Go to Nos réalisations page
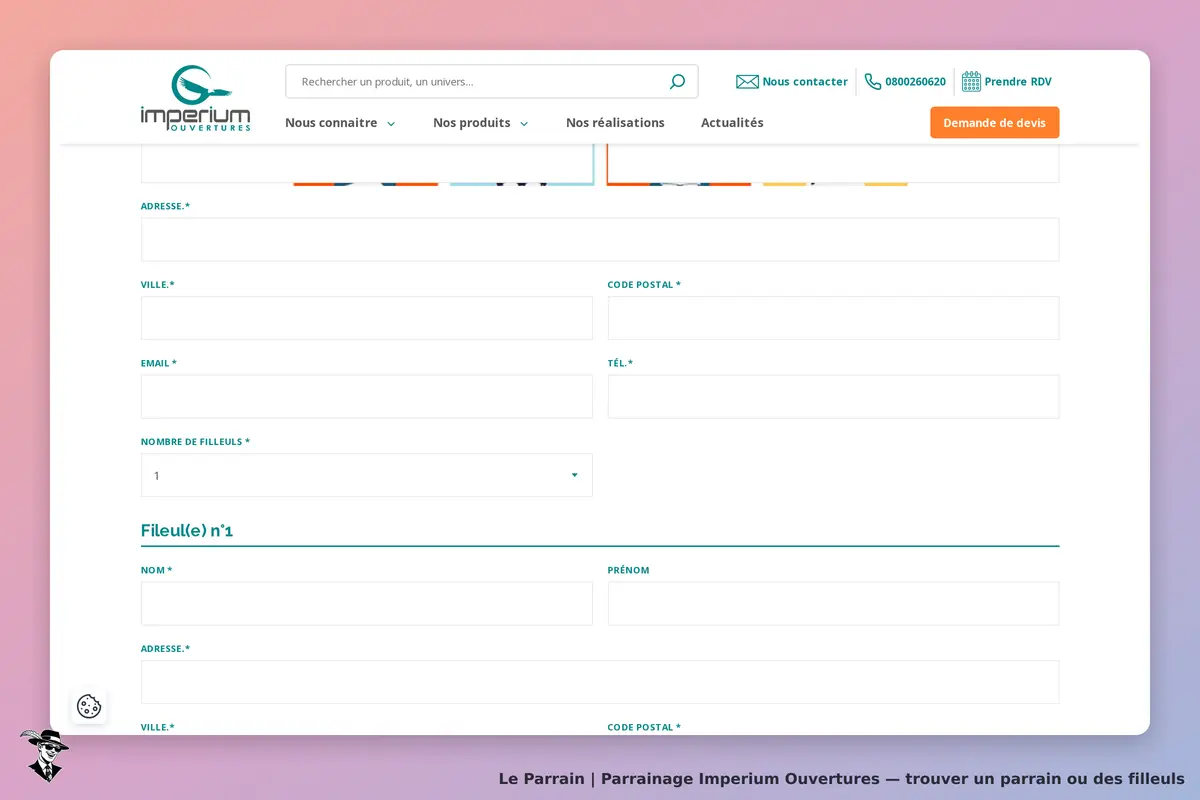 pyautogui.click(x=615, y=123)
